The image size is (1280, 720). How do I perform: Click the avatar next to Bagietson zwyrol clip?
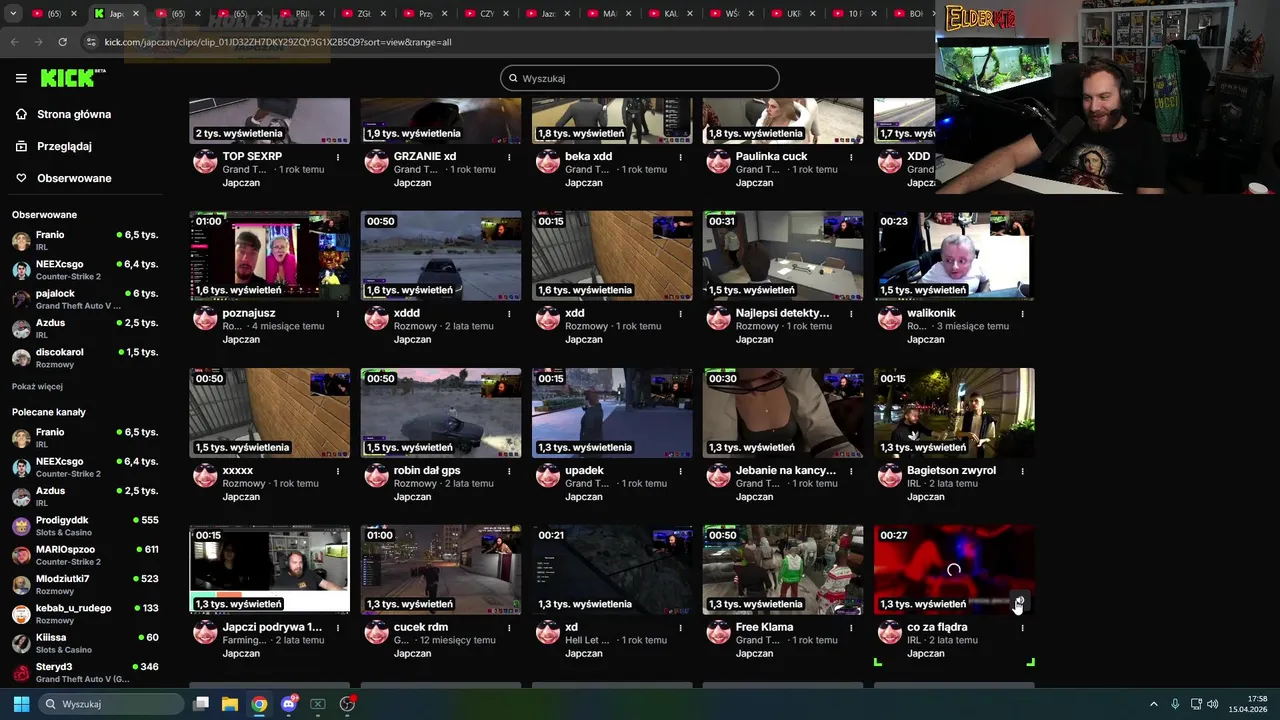890,476
